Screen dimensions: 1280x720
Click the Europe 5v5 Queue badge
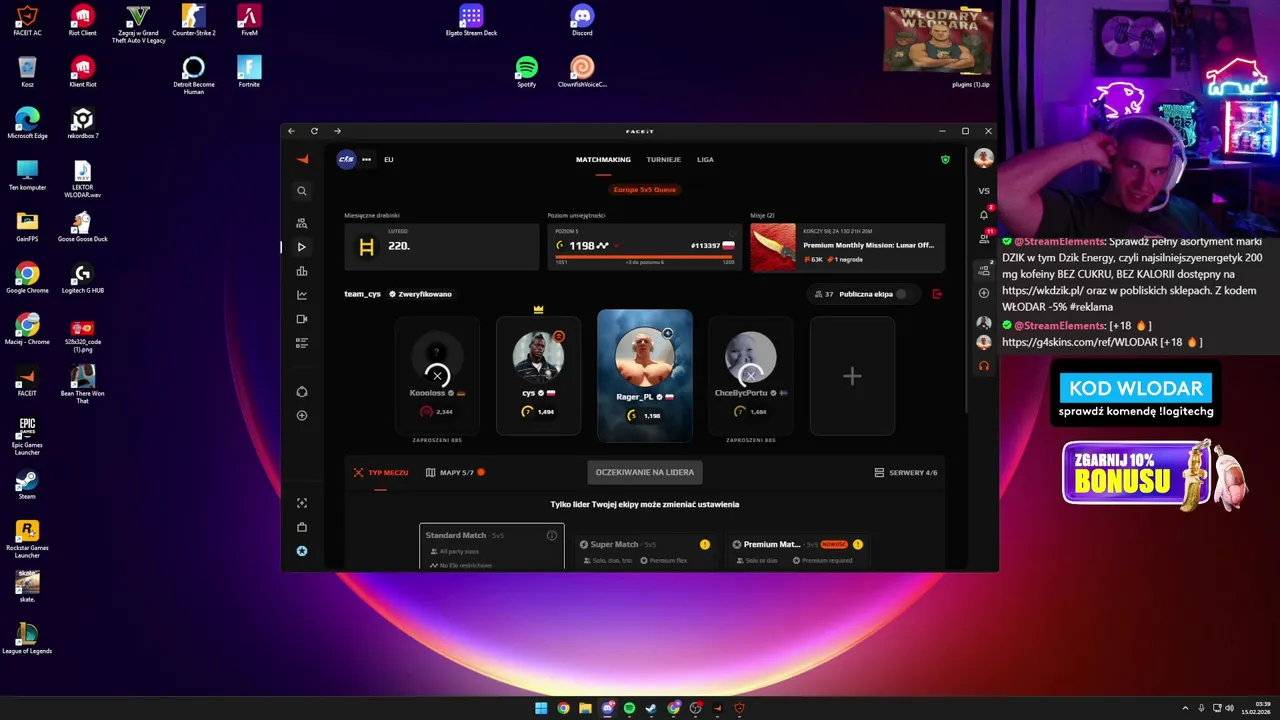(x=644, y=189)
